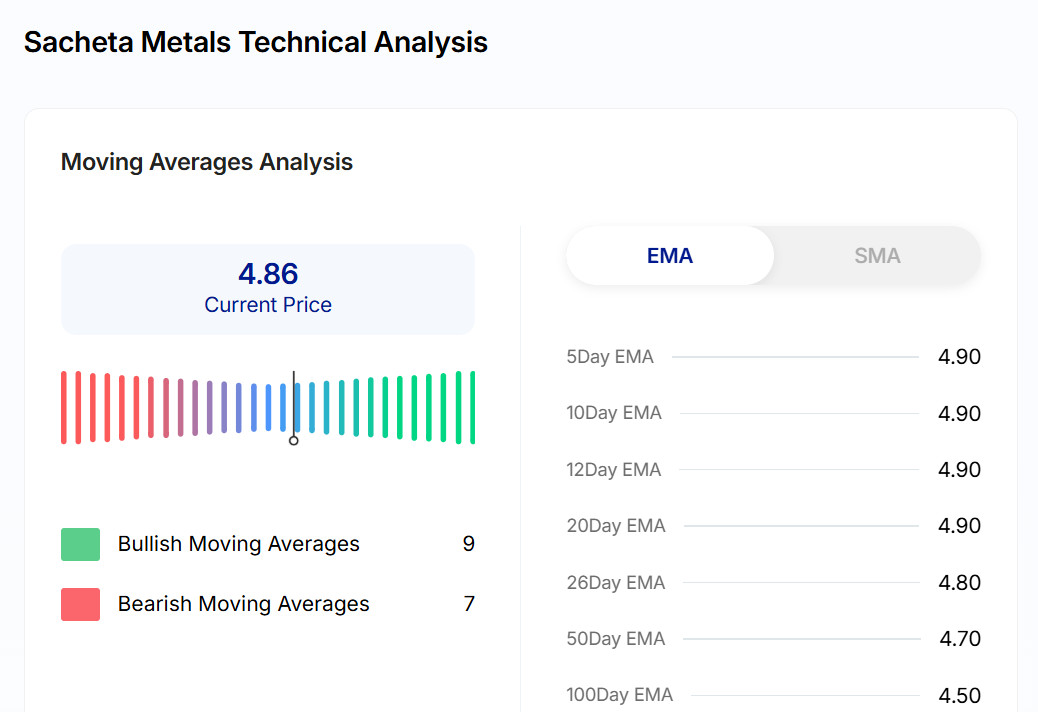The image size is (1038, 712).
Task: Click the 12Day EMA label
Action: coord(614,469)
